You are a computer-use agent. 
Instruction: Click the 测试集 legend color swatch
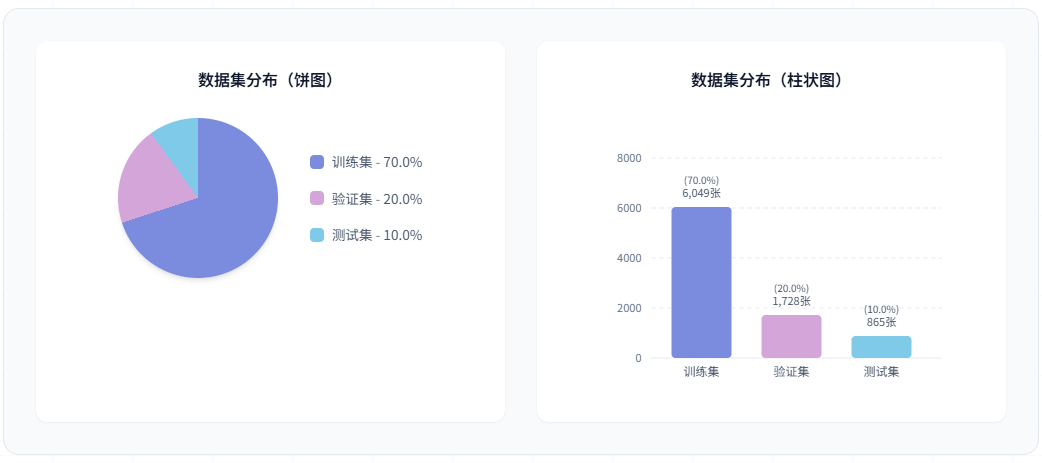coord(317,235)
